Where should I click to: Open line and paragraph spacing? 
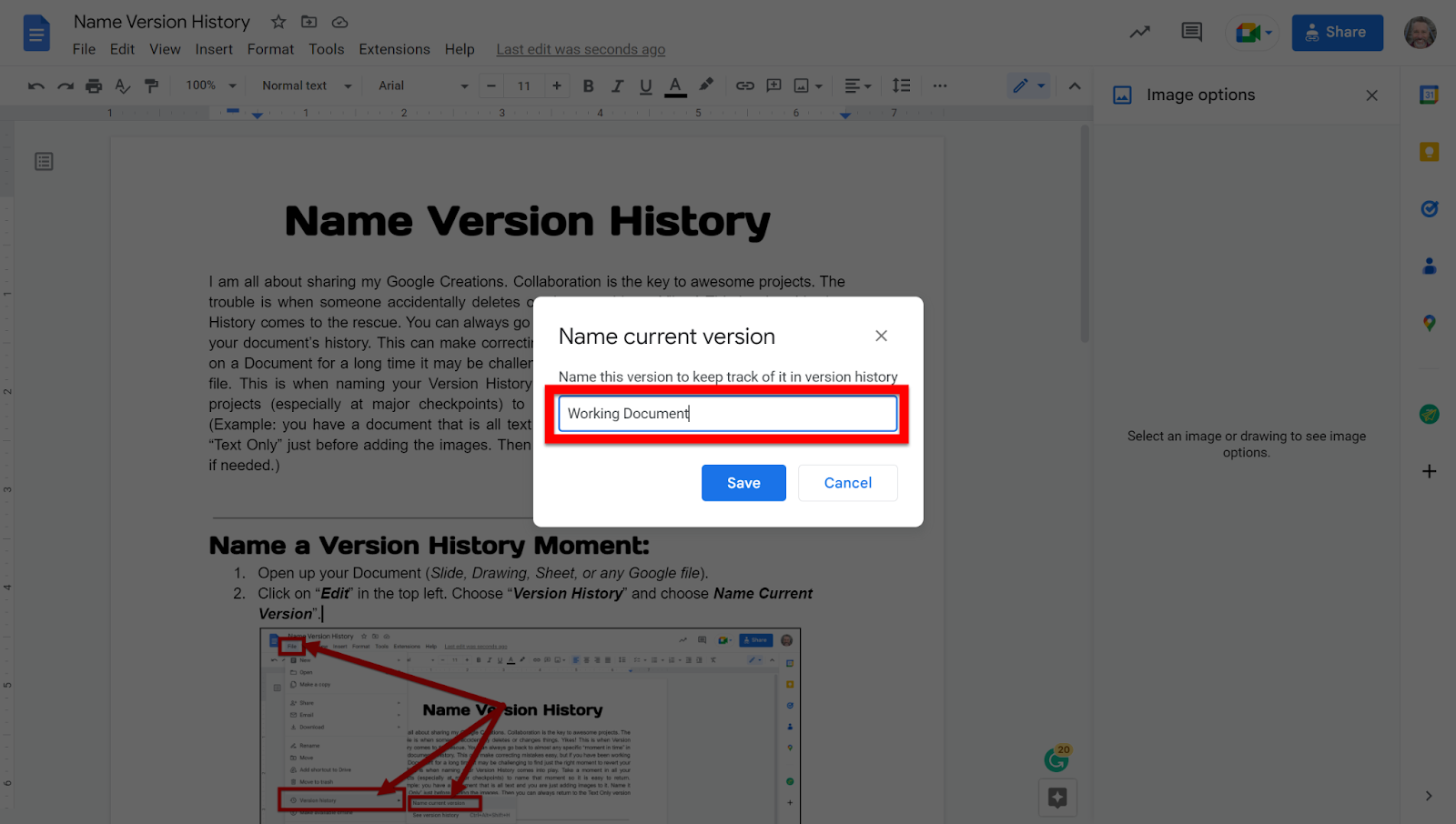click(x=901, y=85)
